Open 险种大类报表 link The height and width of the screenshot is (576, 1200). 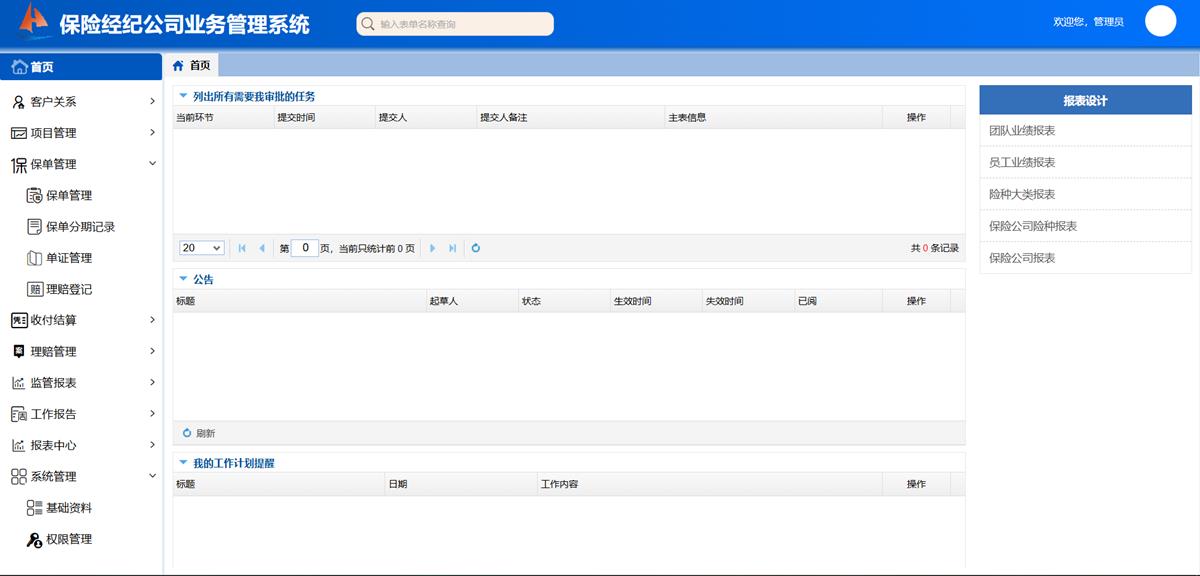pos(1022,194)
